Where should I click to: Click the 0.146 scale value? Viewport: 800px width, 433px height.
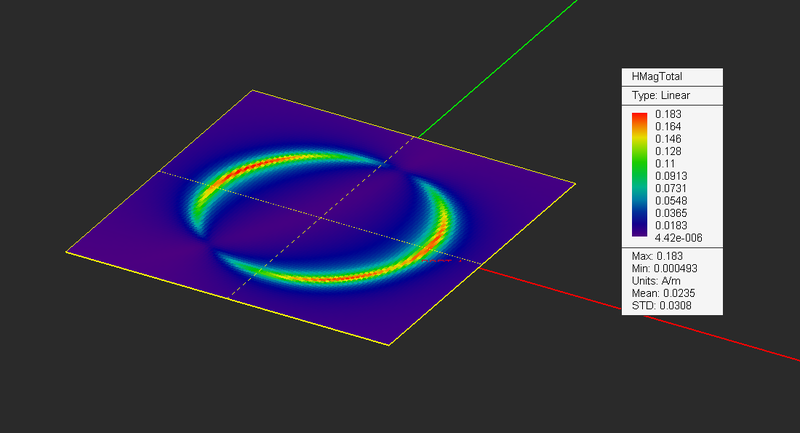click(668, 139)
